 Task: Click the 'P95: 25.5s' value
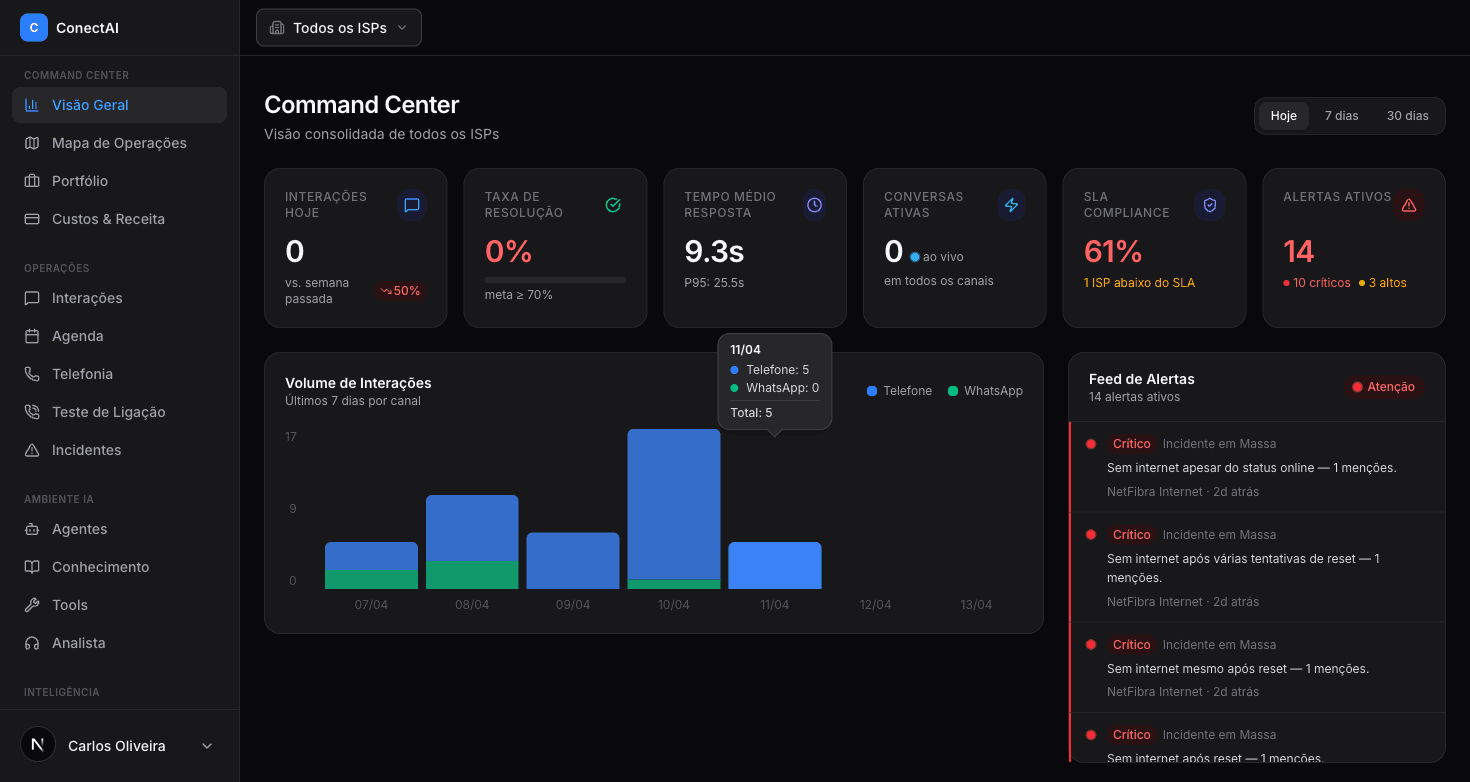pyautogui.click(x=714, y=283)
